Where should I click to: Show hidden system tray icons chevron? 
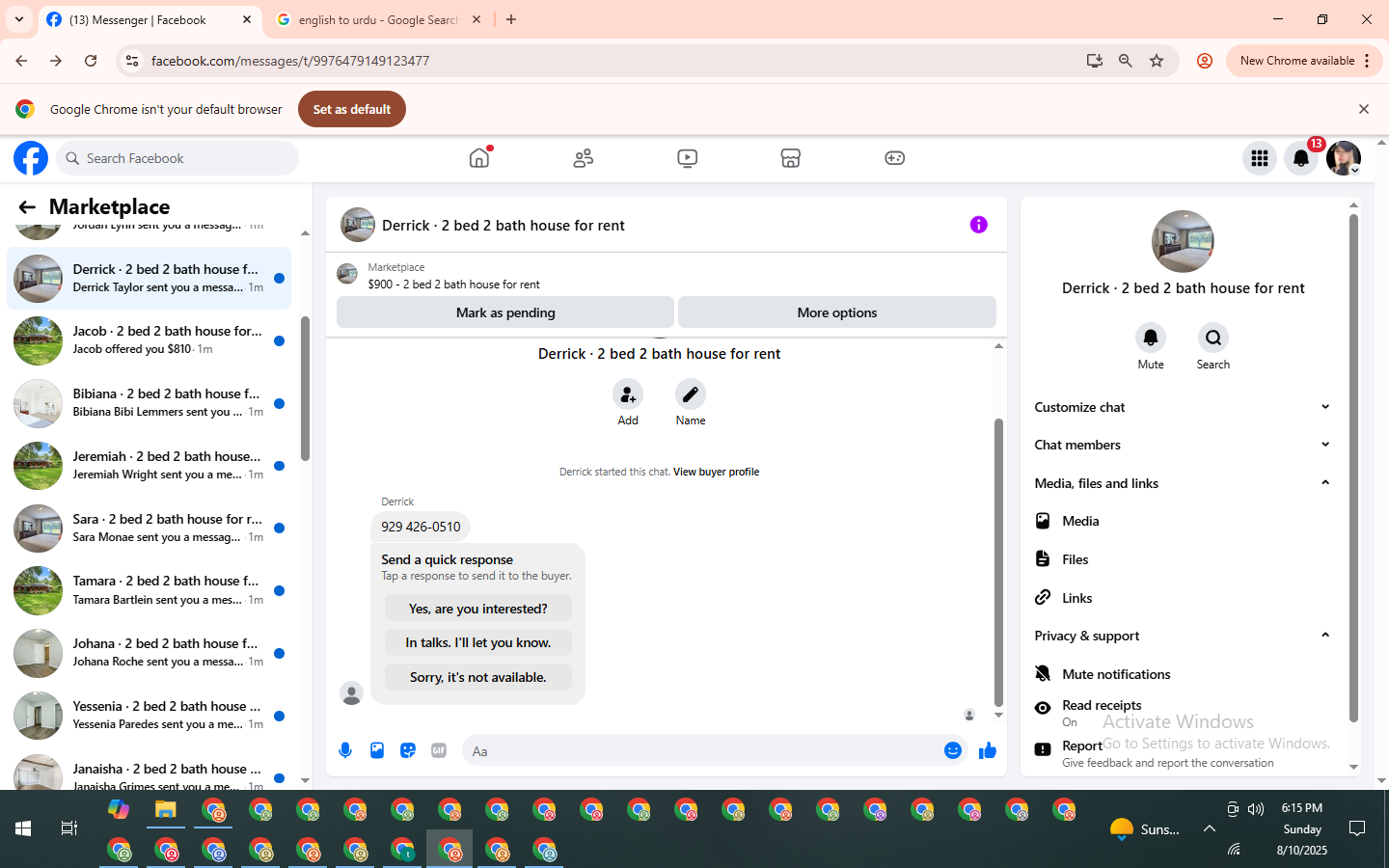click(1209, 828)
